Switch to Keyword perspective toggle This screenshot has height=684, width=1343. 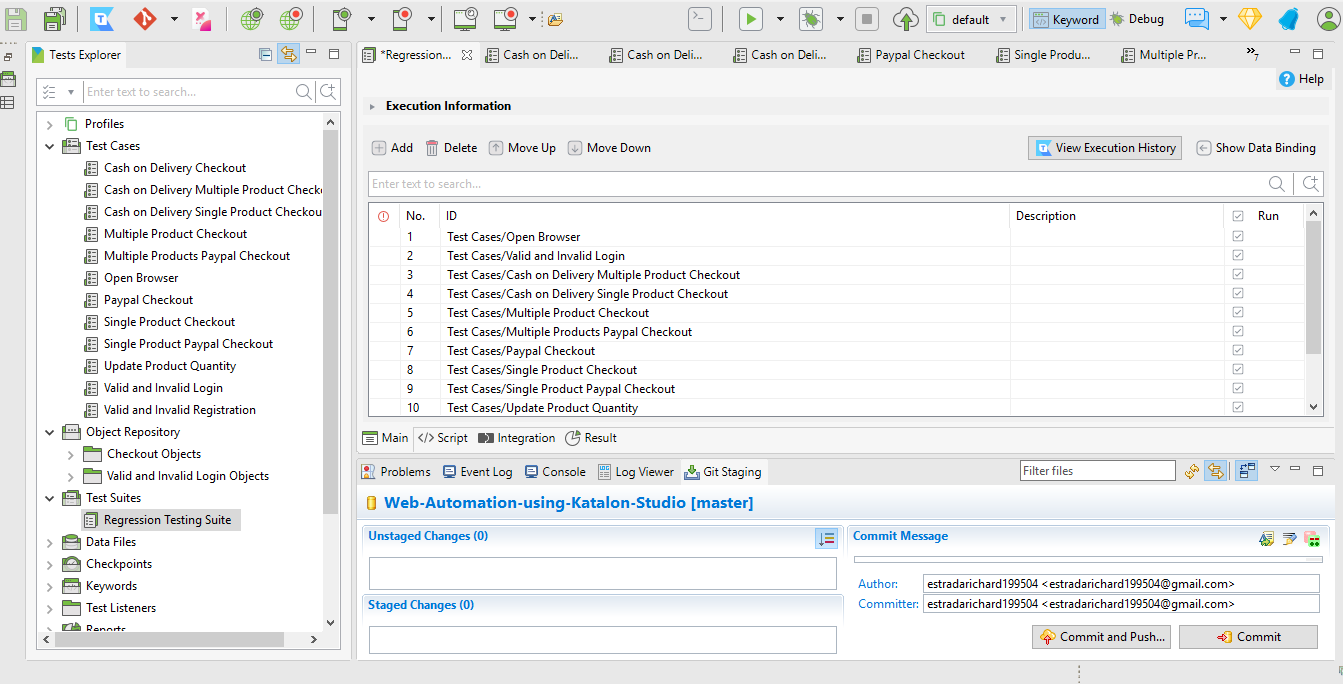point(1065,19)
